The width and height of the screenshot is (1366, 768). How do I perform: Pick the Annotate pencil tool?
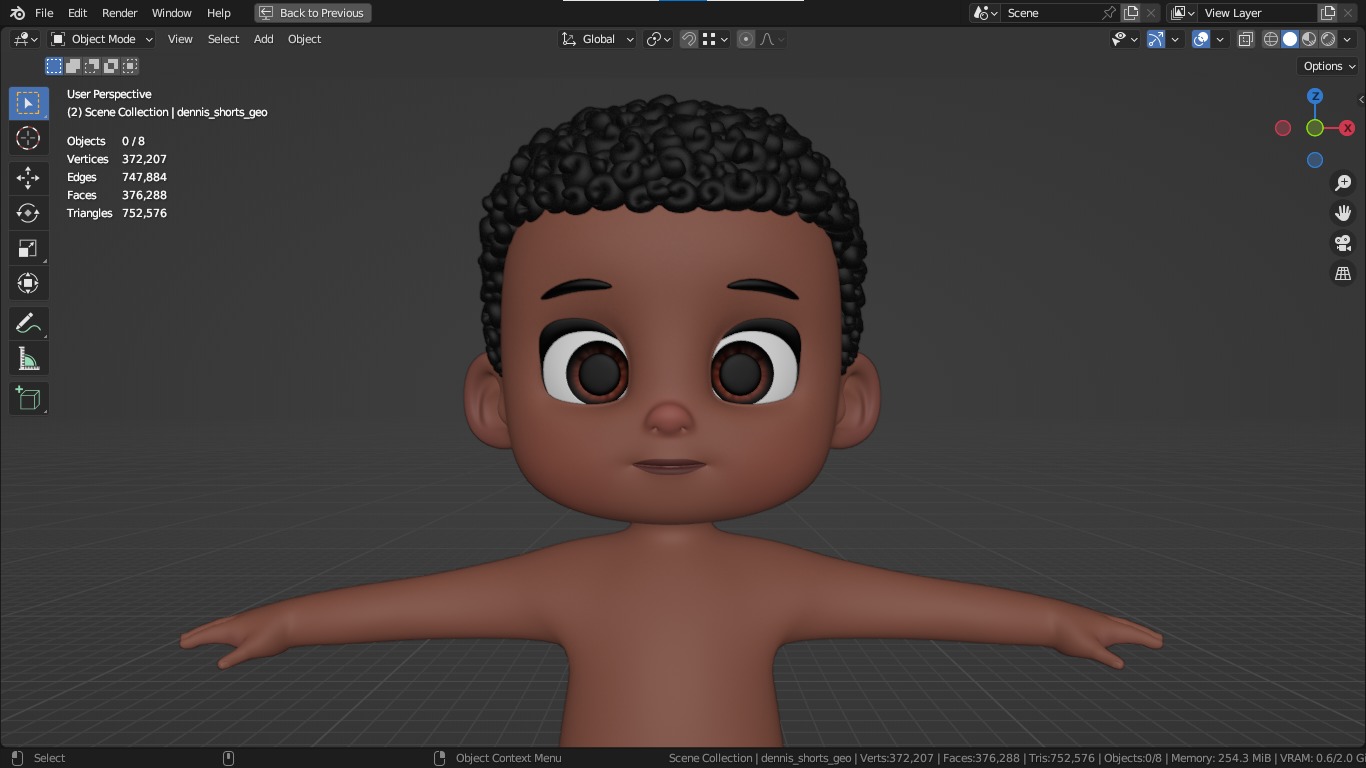coord(28,323)
